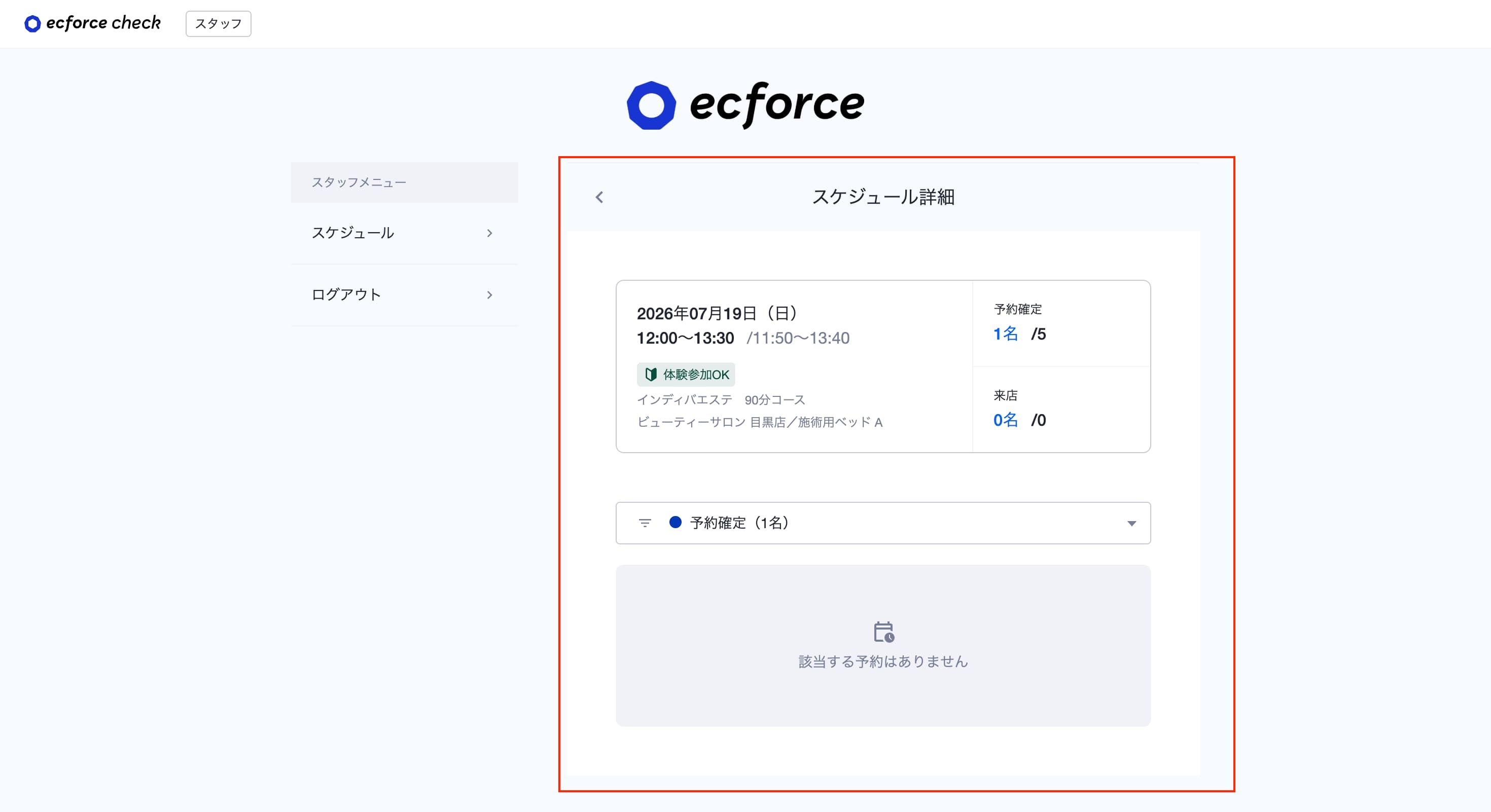Screen dimensions: 1491x812
Task: Click the calendar clock icon in empty state
Action: tap(883, 632)
